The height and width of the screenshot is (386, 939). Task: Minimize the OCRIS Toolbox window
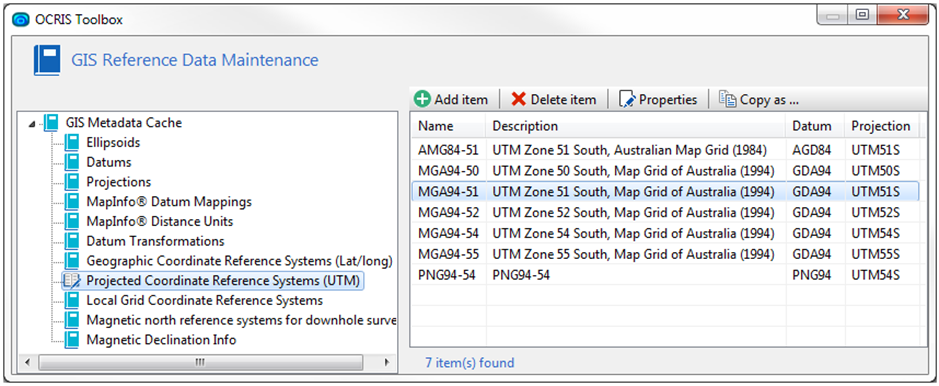coord(833,14)
